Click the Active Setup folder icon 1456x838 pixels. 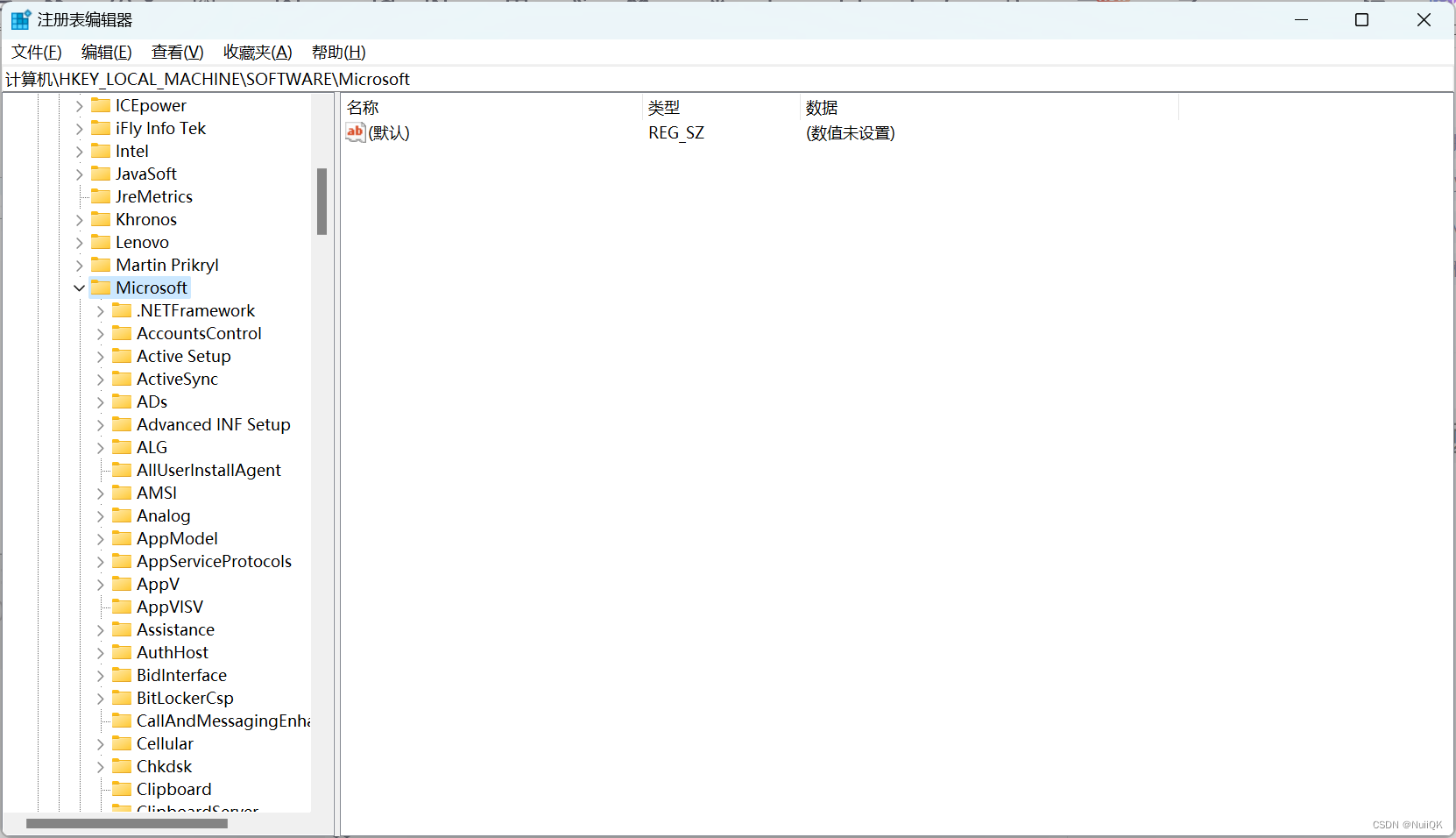tap(122, 356)
